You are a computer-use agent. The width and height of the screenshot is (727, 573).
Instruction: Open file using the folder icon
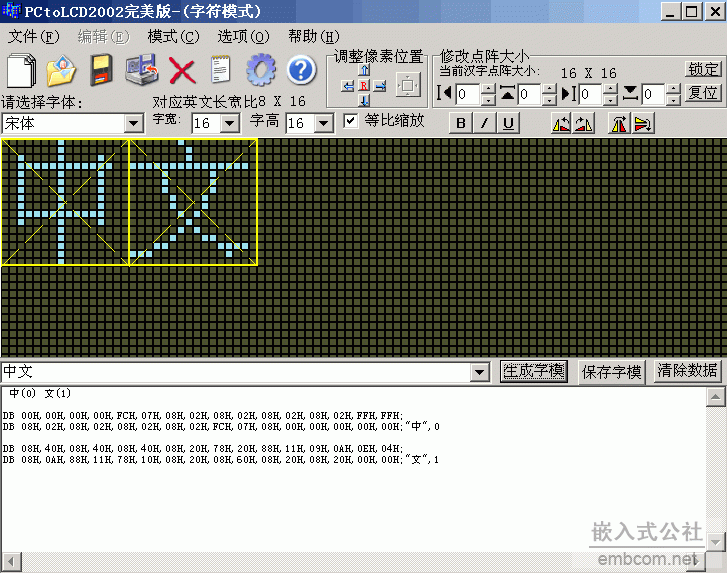(x=61, y=70)
